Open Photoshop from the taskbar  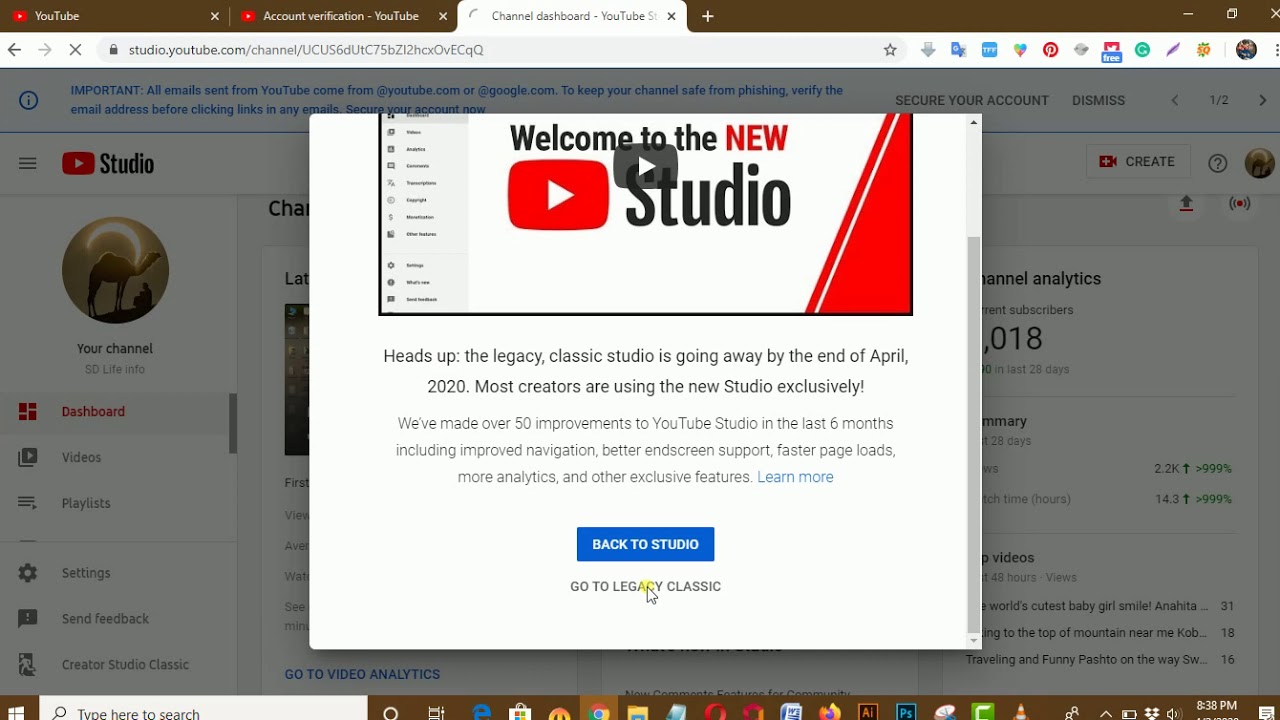click(x=906, y=713)
